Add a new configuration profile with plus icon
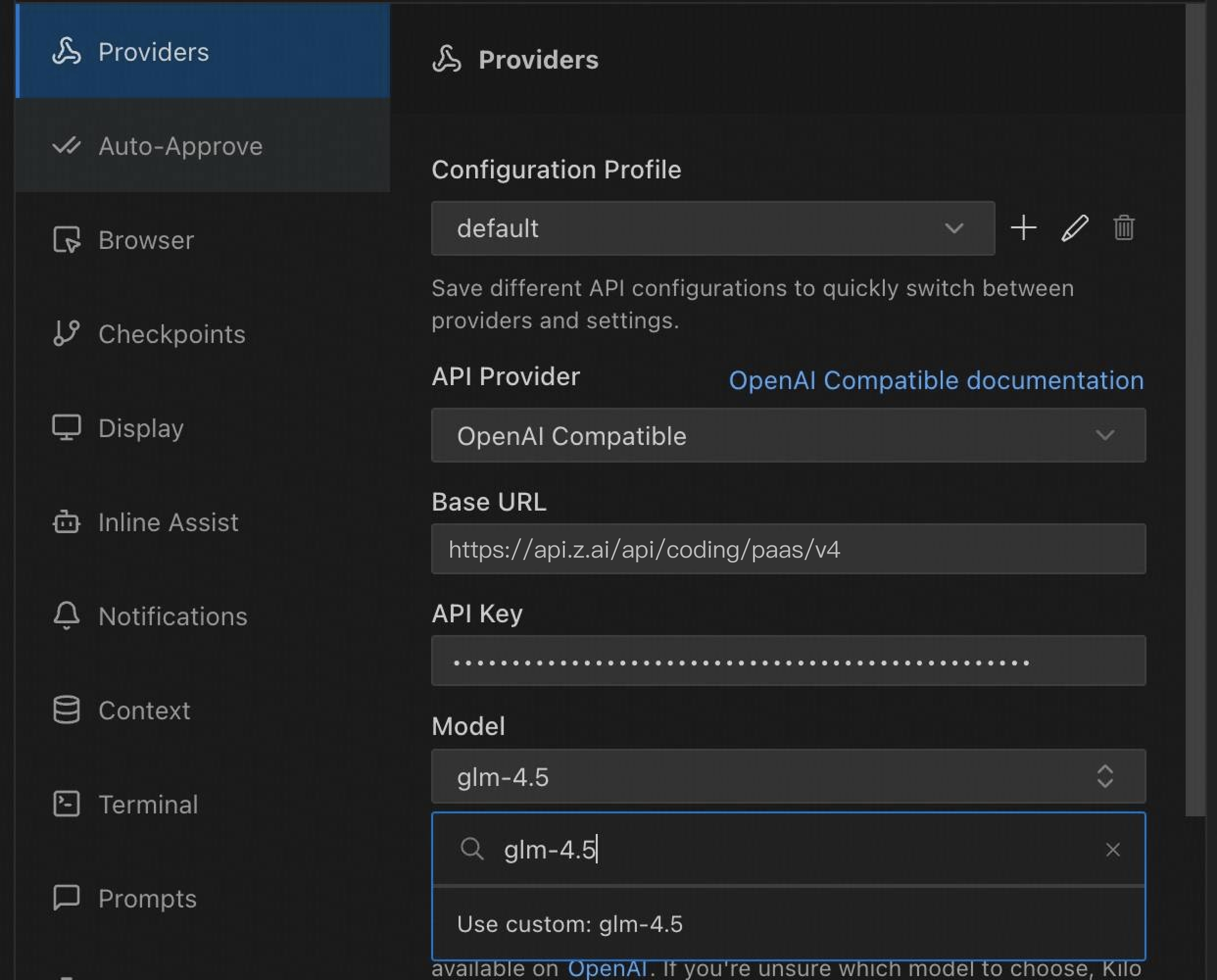Viewport: 1217px width, 980px height. pos(1023,228)
